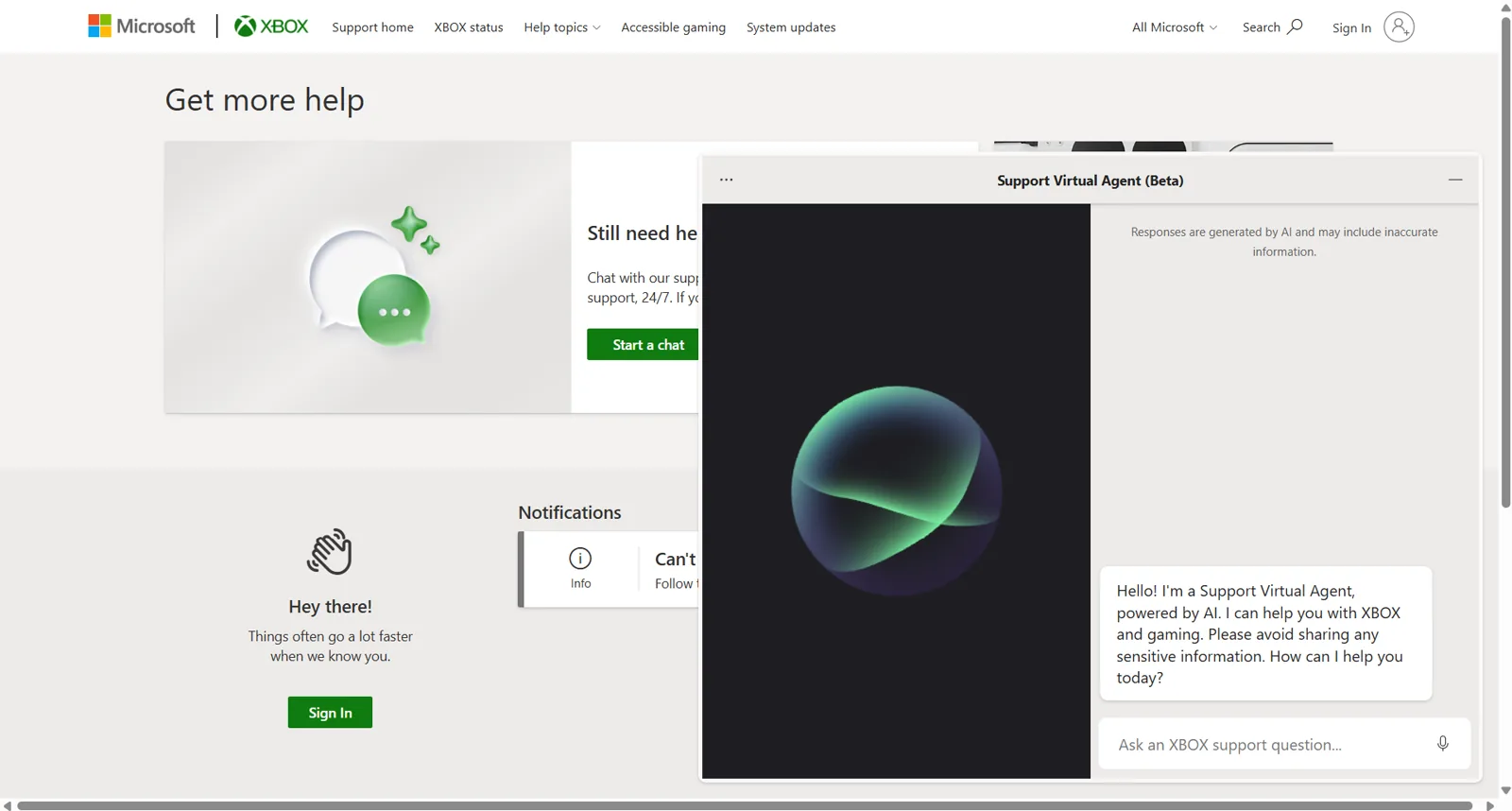The image size is (1512, 811).
Task: Go to Support home
Action: tap(372, 27)
